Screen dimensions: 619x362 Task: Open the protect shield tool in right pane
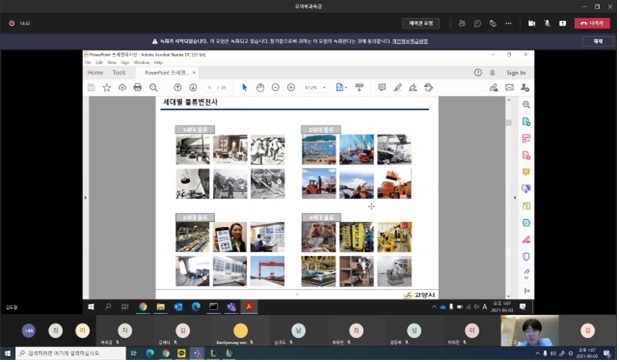(526, 257)
